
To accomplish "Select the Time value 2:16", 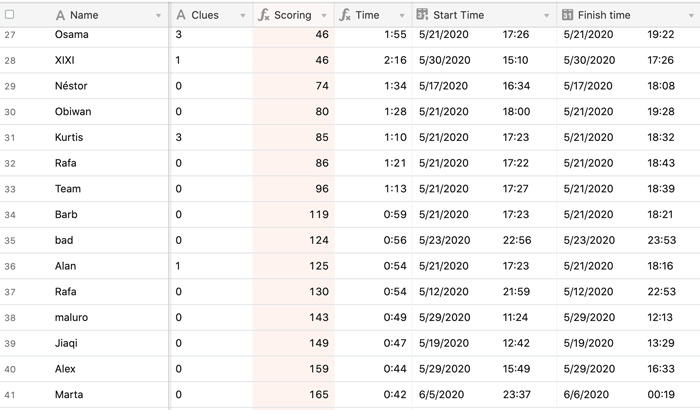I will click(x=395, y=60).
